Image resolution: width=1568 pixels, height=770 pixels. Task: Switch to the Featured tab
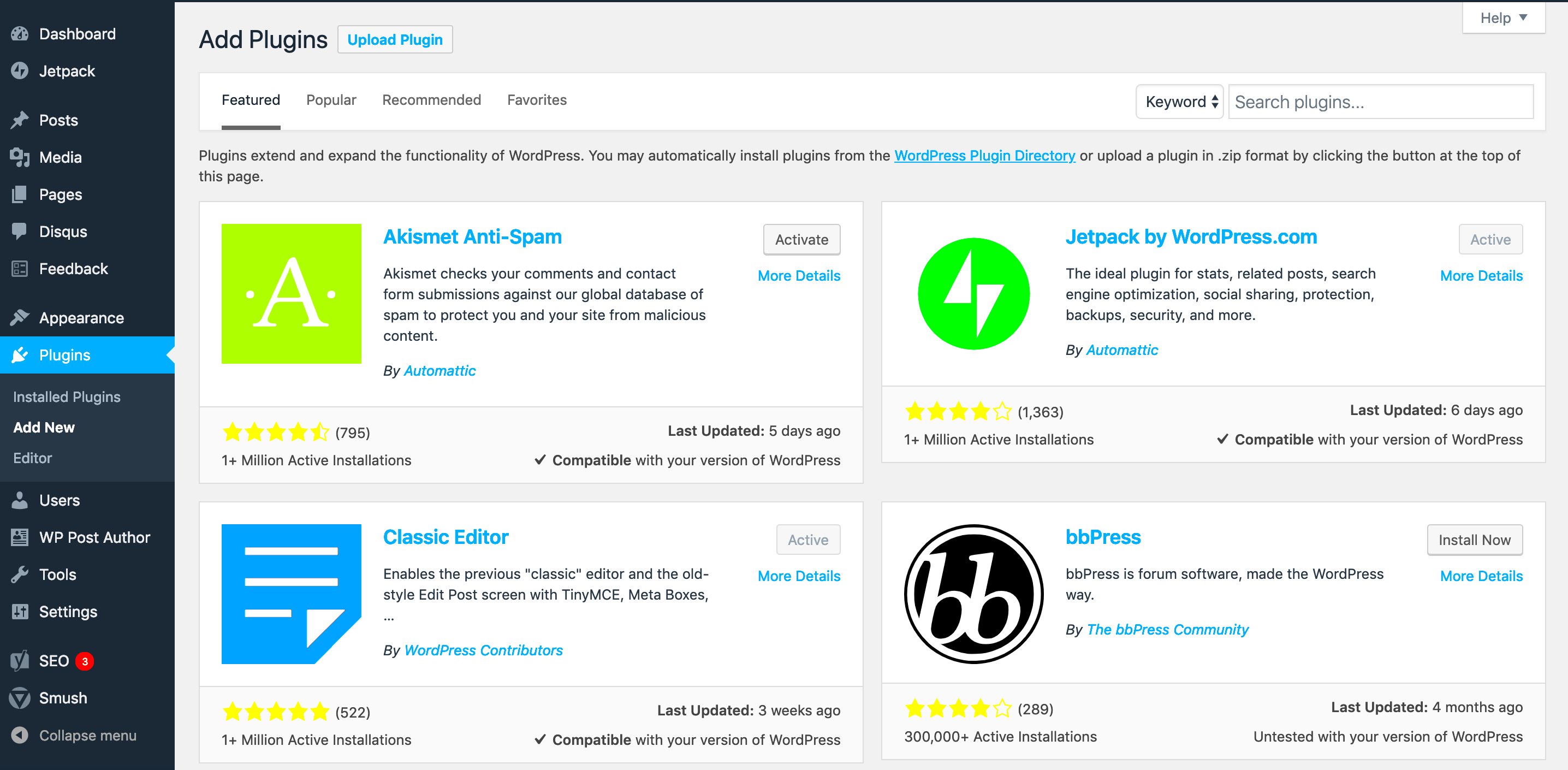click(x=251, y=100)
